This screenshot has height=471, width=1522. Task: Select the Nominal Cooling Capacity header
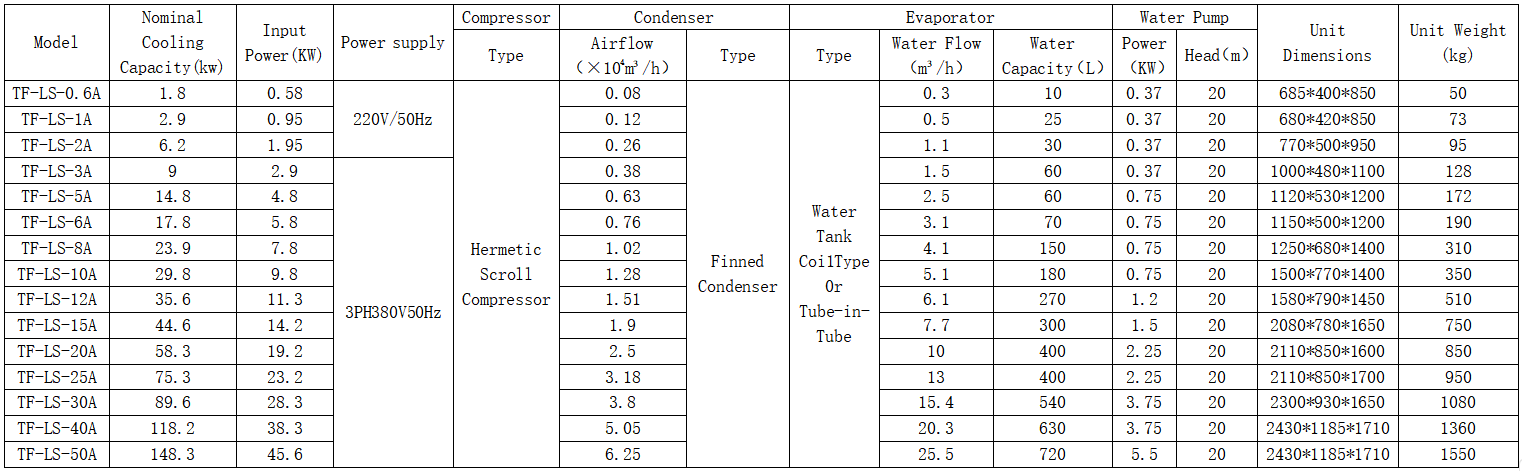(x=172, y=43)
